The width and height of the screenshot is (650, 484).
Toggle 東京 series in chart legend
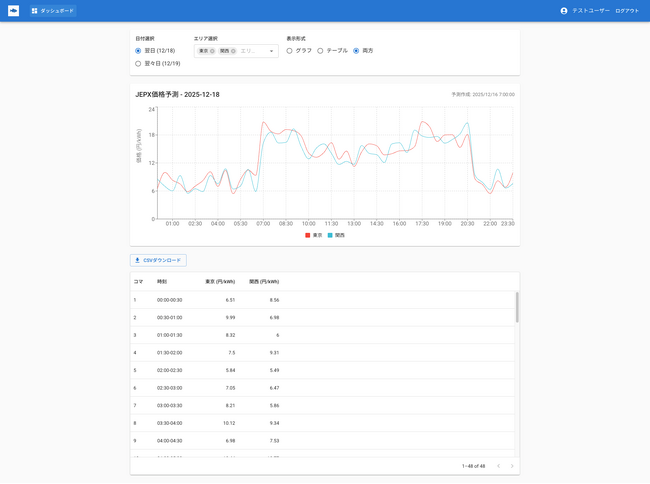pyautogui.click(x=313, y=235)
